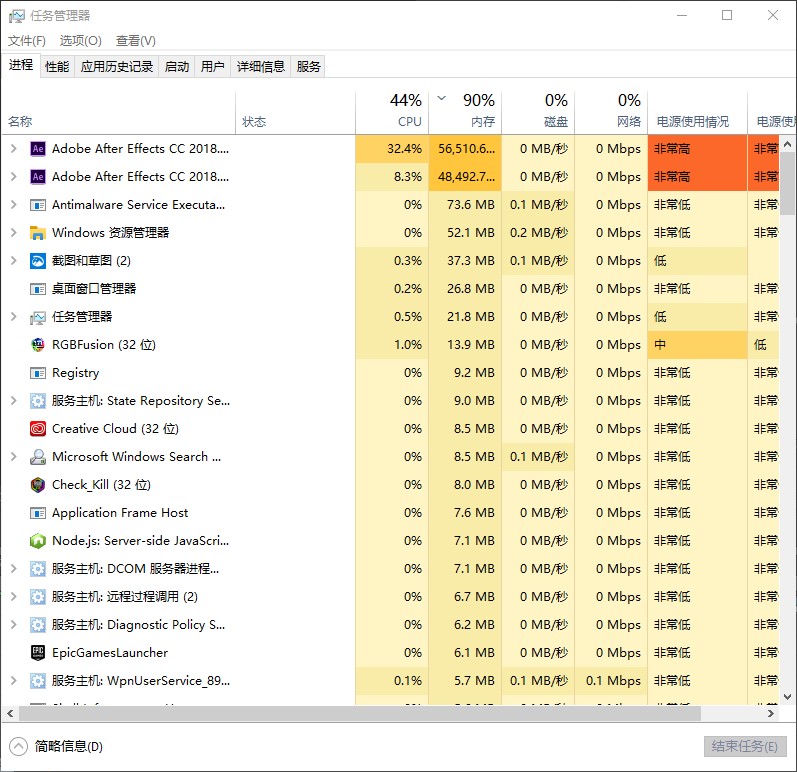Expand the first Adobe After Effects process

pos(14,148)
